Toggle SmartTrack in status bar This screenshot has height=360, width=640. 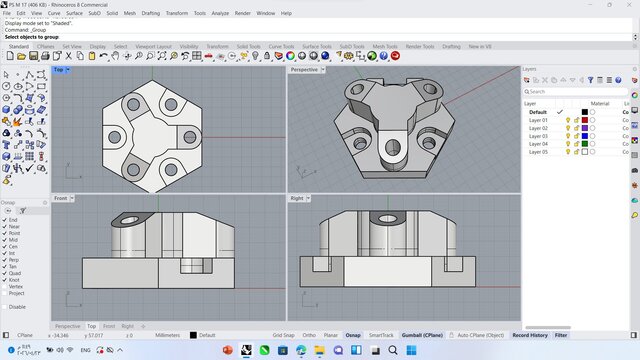[x=381, y=335]
